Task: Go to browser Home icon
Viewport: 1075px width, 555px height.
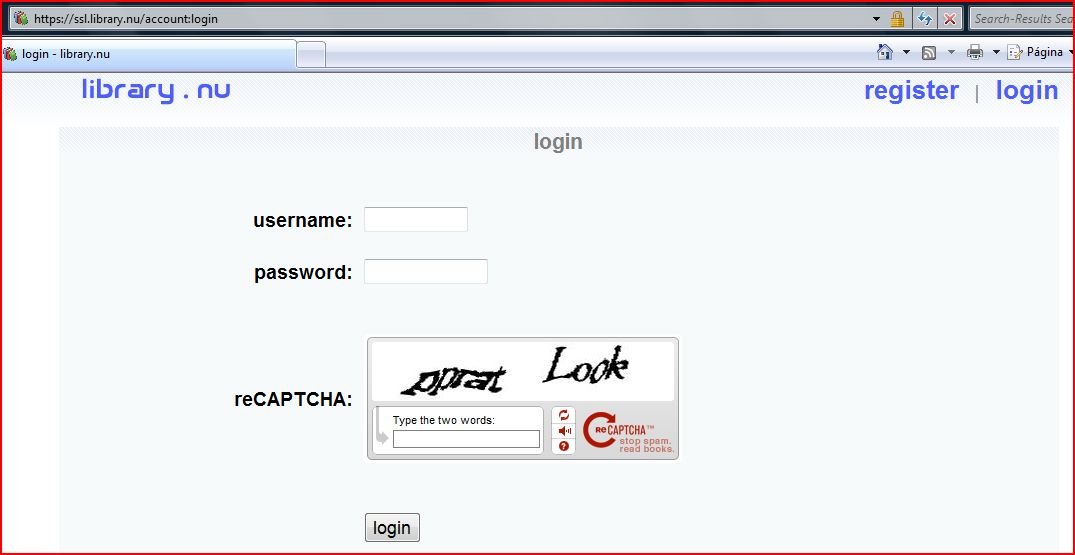Action: pos(885,52)
